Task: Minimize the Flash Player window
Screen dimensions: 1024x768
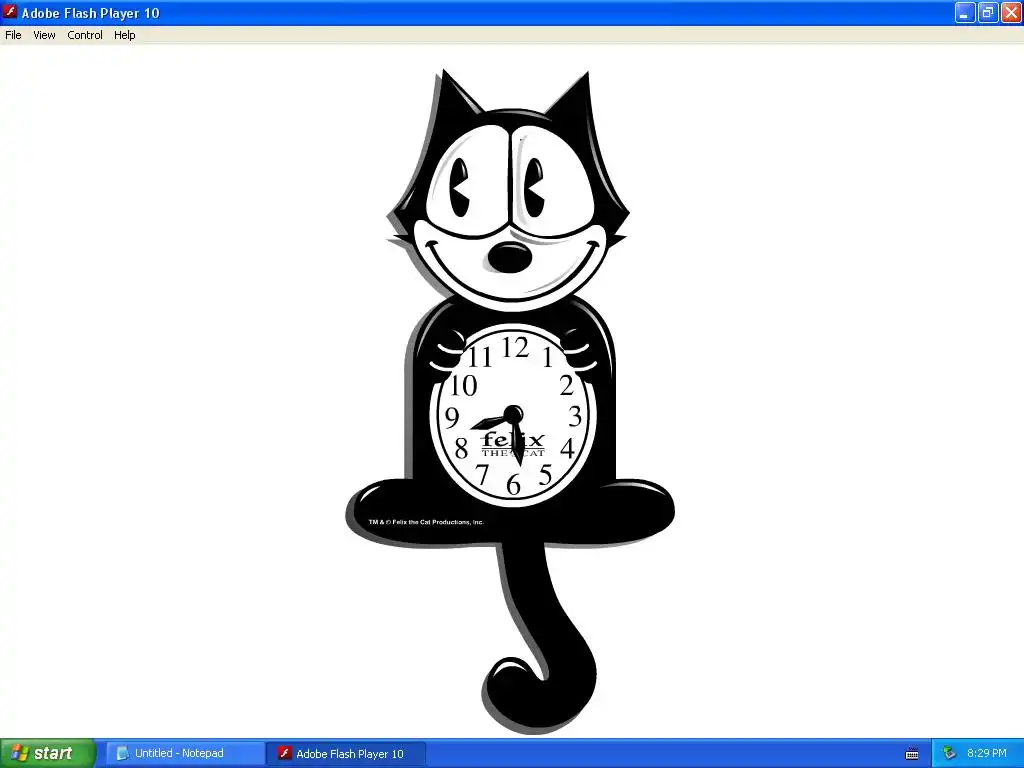Action: (x=965, y=12)
